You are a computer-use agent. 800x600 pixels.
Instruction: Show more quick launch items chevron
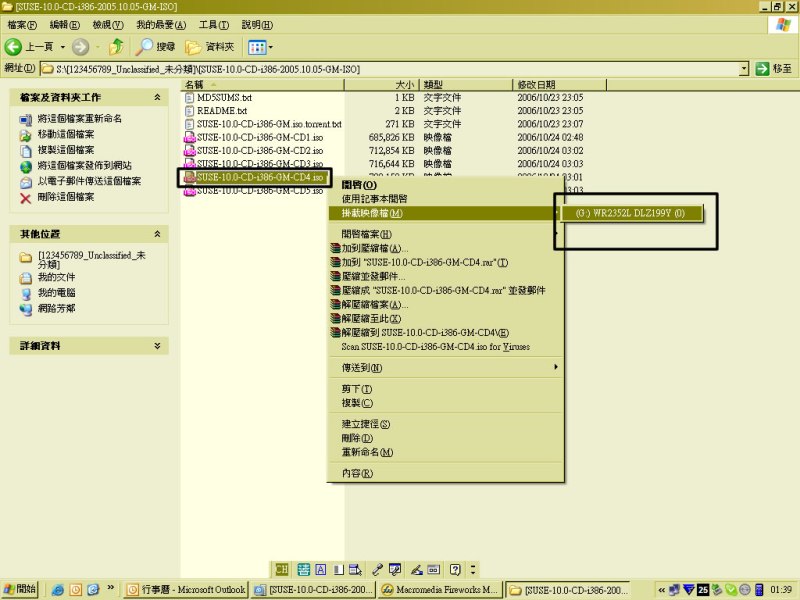[x=110, y=588]
